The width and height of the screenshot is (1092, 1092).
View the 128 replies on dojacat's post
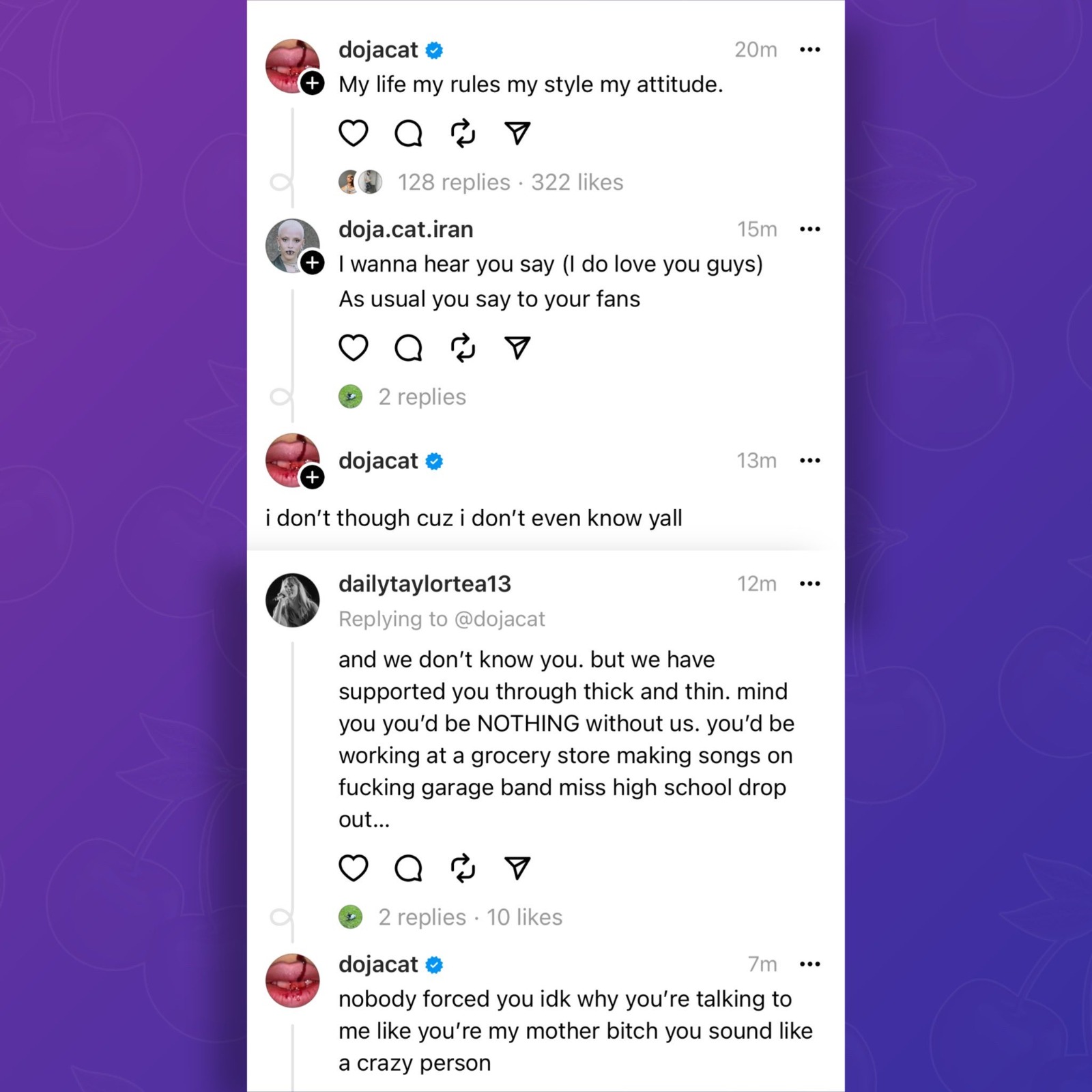coord(455,182)
